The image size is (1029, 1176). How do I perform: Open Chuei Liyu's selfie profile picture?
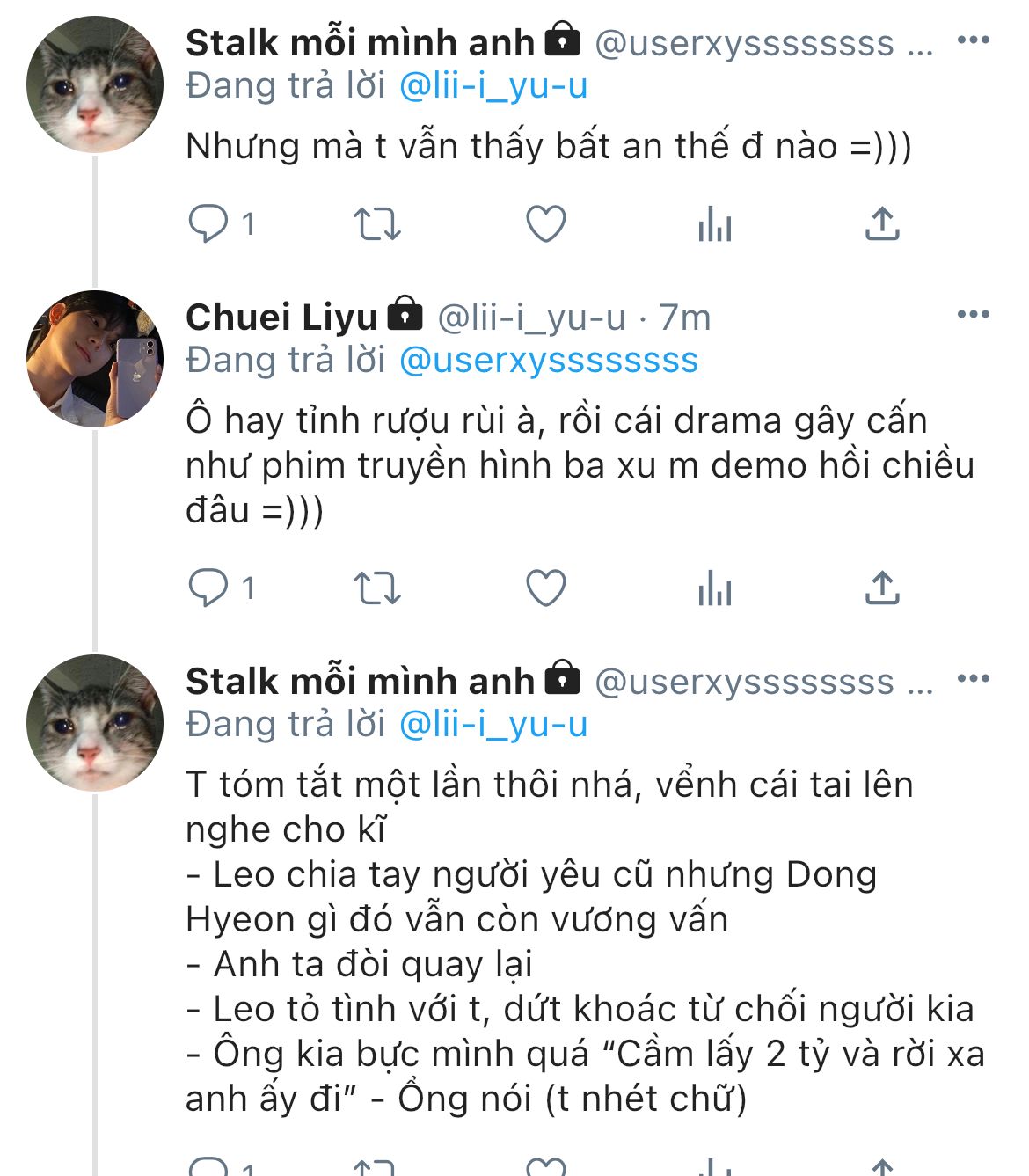click(x=94, y=359)
